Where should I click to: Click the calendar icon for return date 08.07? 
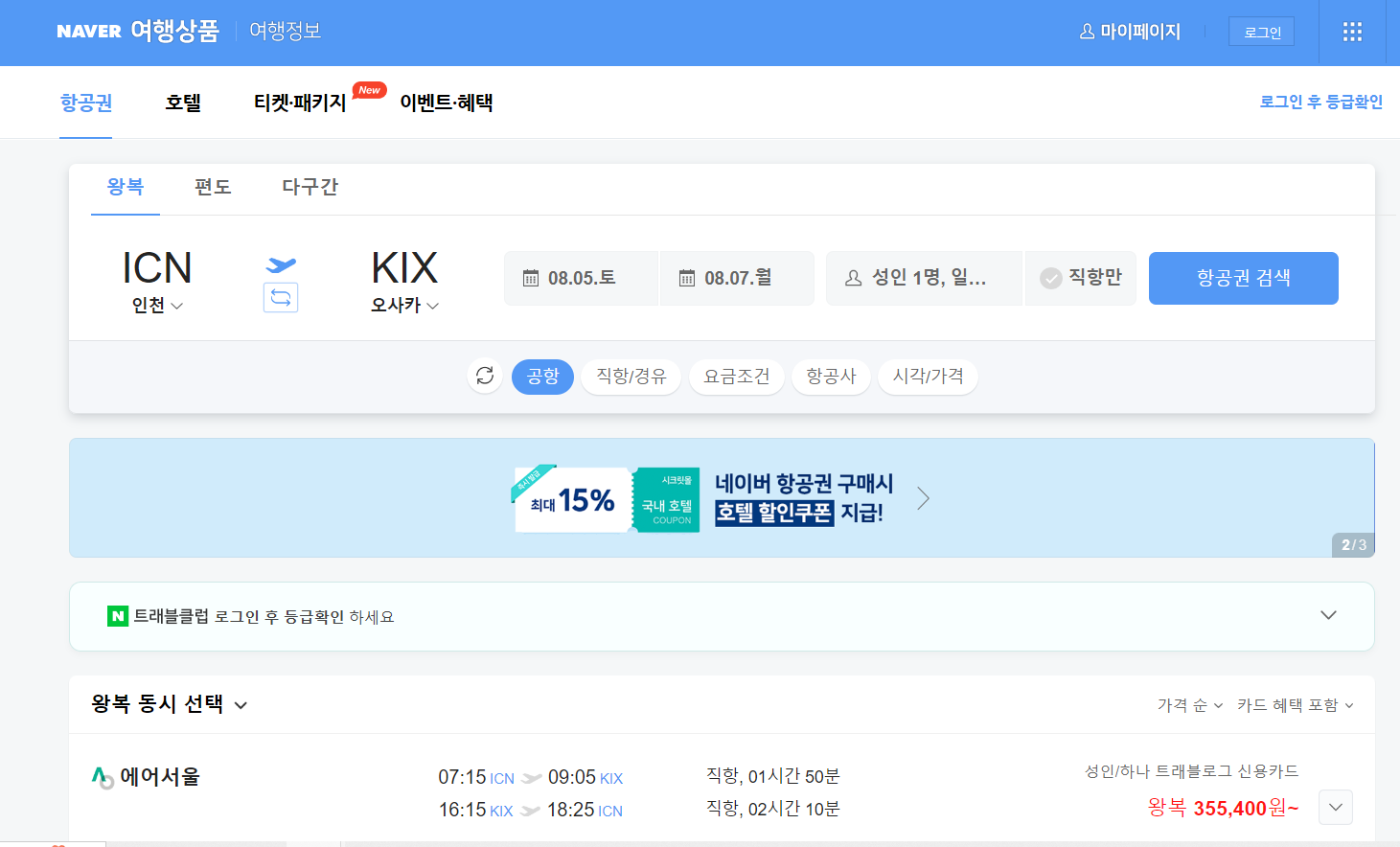686,277
